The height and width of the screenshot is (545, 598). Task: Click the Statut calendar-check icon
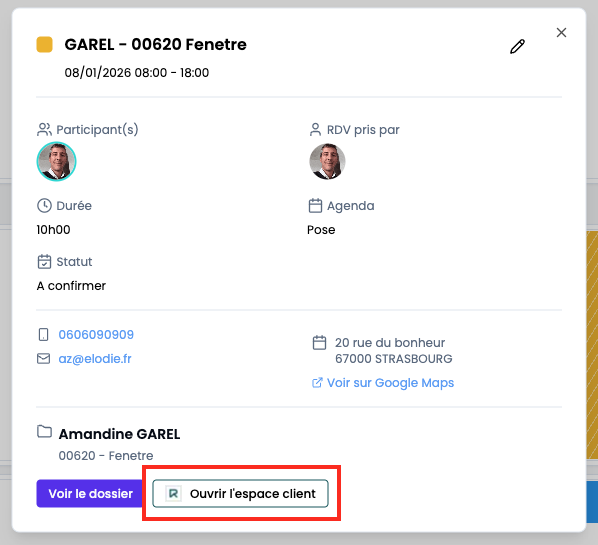(44, 262)
